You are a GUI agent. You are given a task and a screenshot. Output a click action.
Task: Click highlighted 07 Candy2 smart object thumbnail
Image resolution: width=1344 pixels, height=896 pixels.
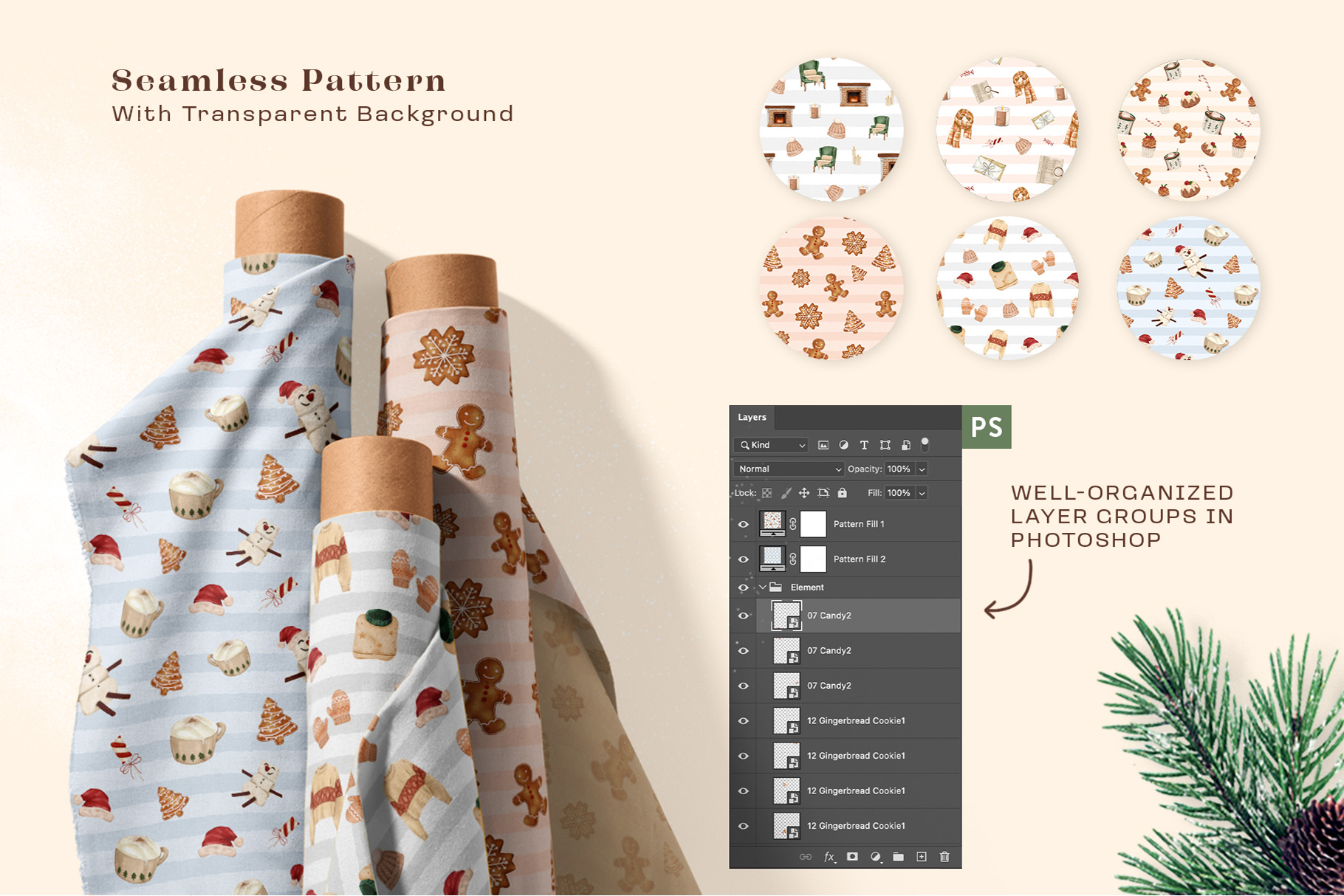pos(786,616)
